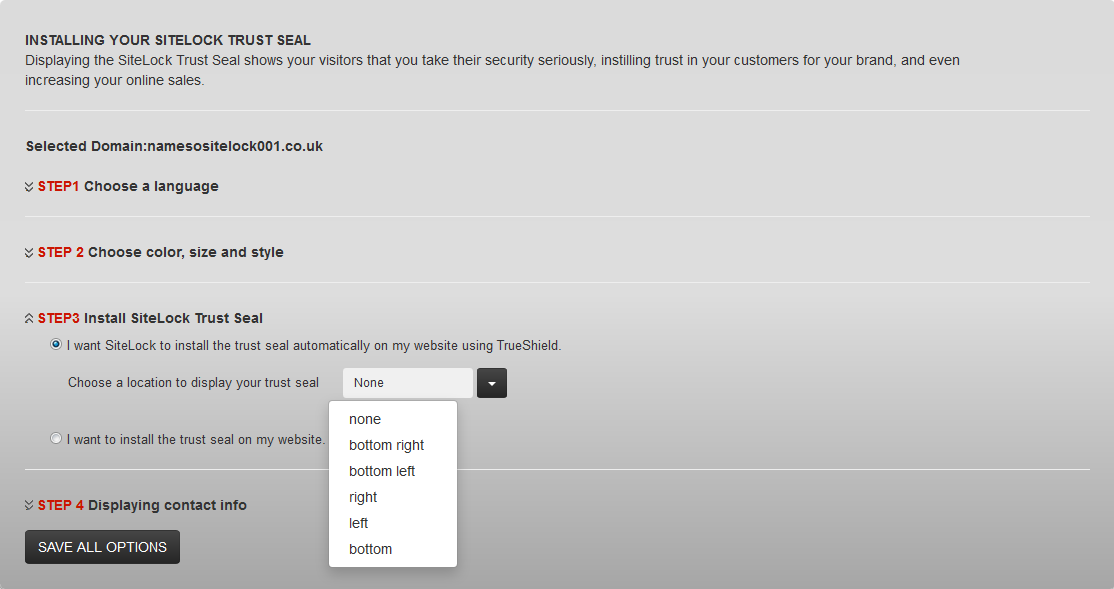1114x589 pixels.
Task: Click the dark dropdown arrow button
Action: [x=492, y=383]
